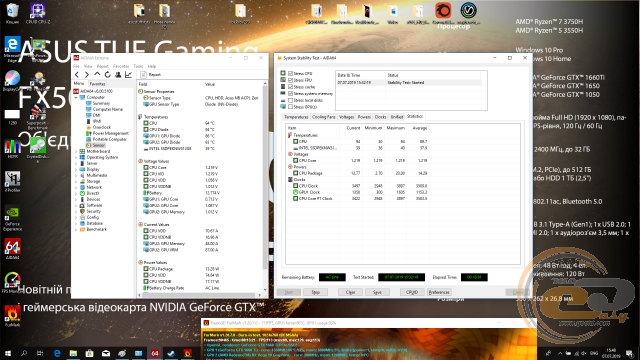Image resolution: width=640 pixels, height=360 pixels.
Task: Switch to the Clocks tab
Action: (380, 117)
